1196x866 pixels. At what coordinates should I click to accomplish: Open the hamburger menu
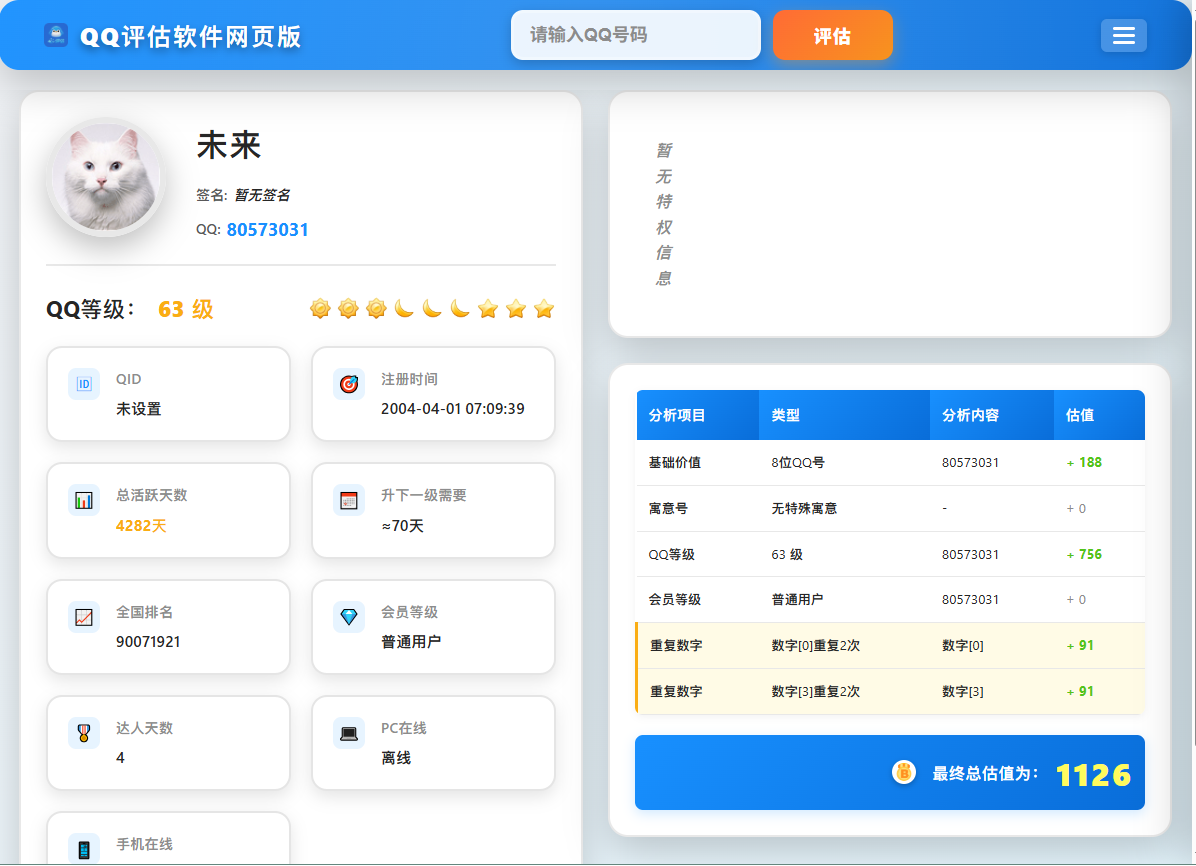(x=1123, y=36)
